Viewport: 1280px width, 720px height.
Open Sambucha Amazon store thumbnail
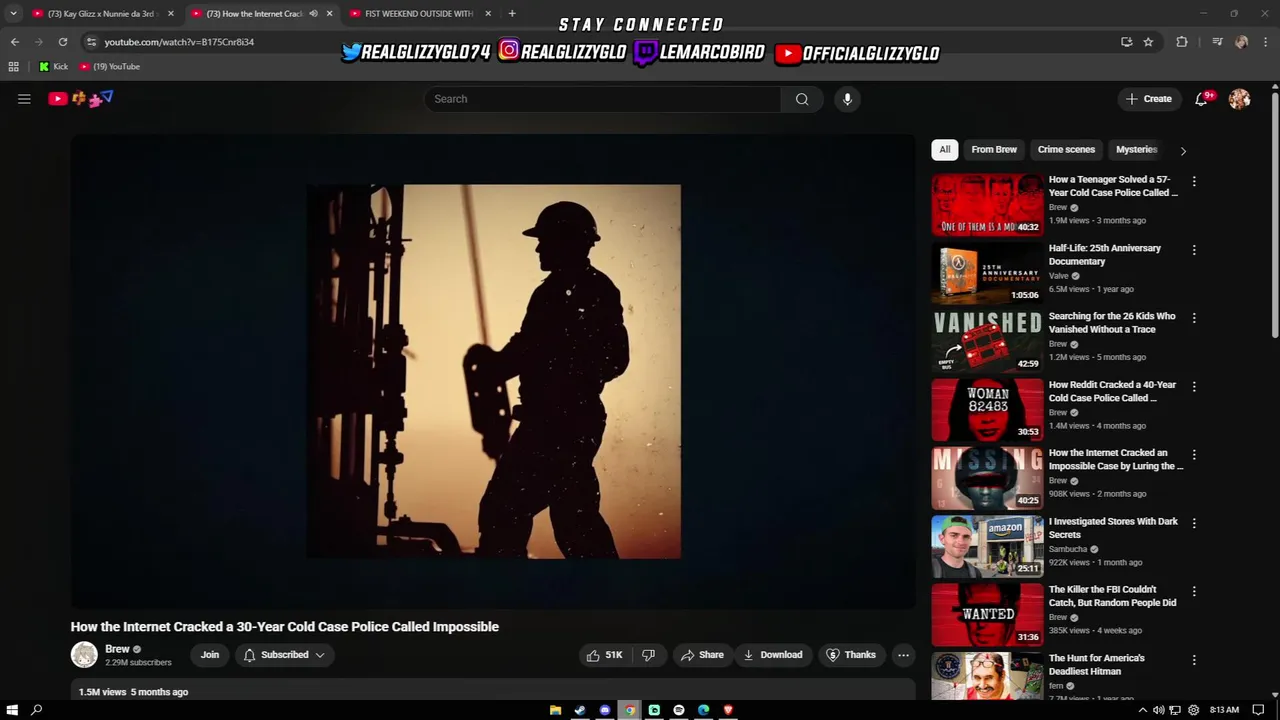[x=987, y=546]
